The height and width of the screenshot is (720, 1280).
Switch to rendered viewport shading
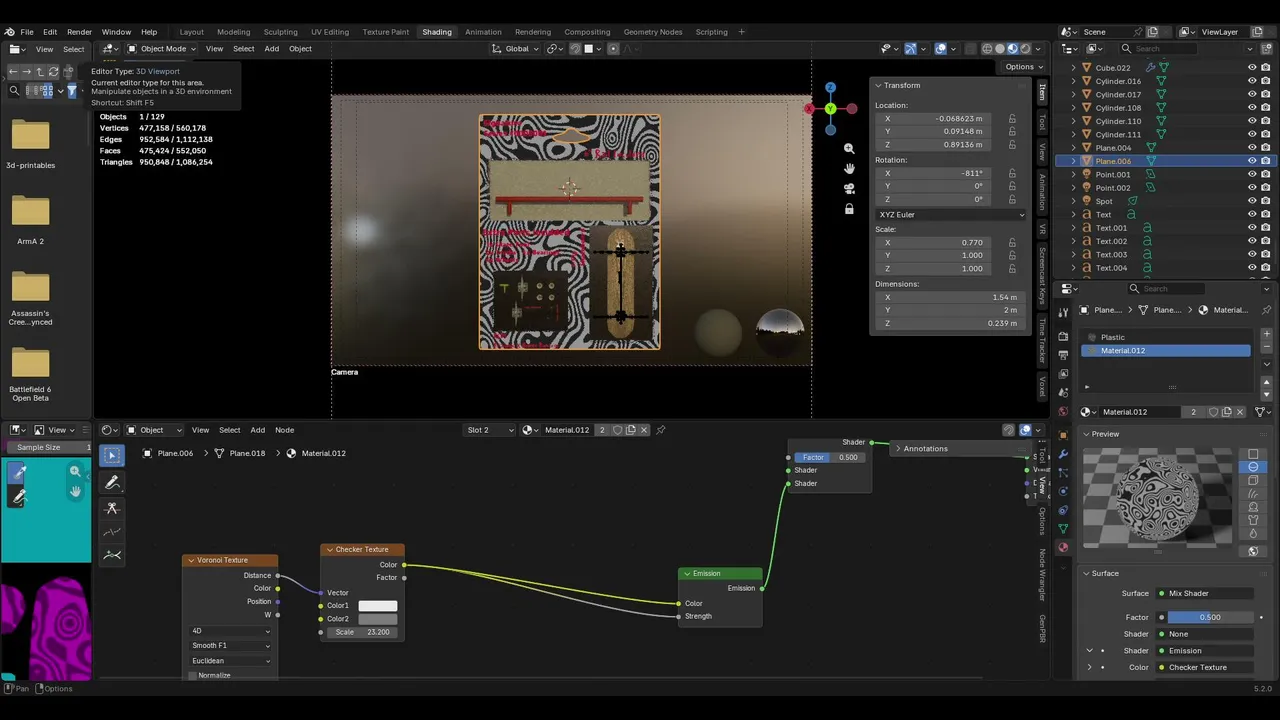point(1025,48)
